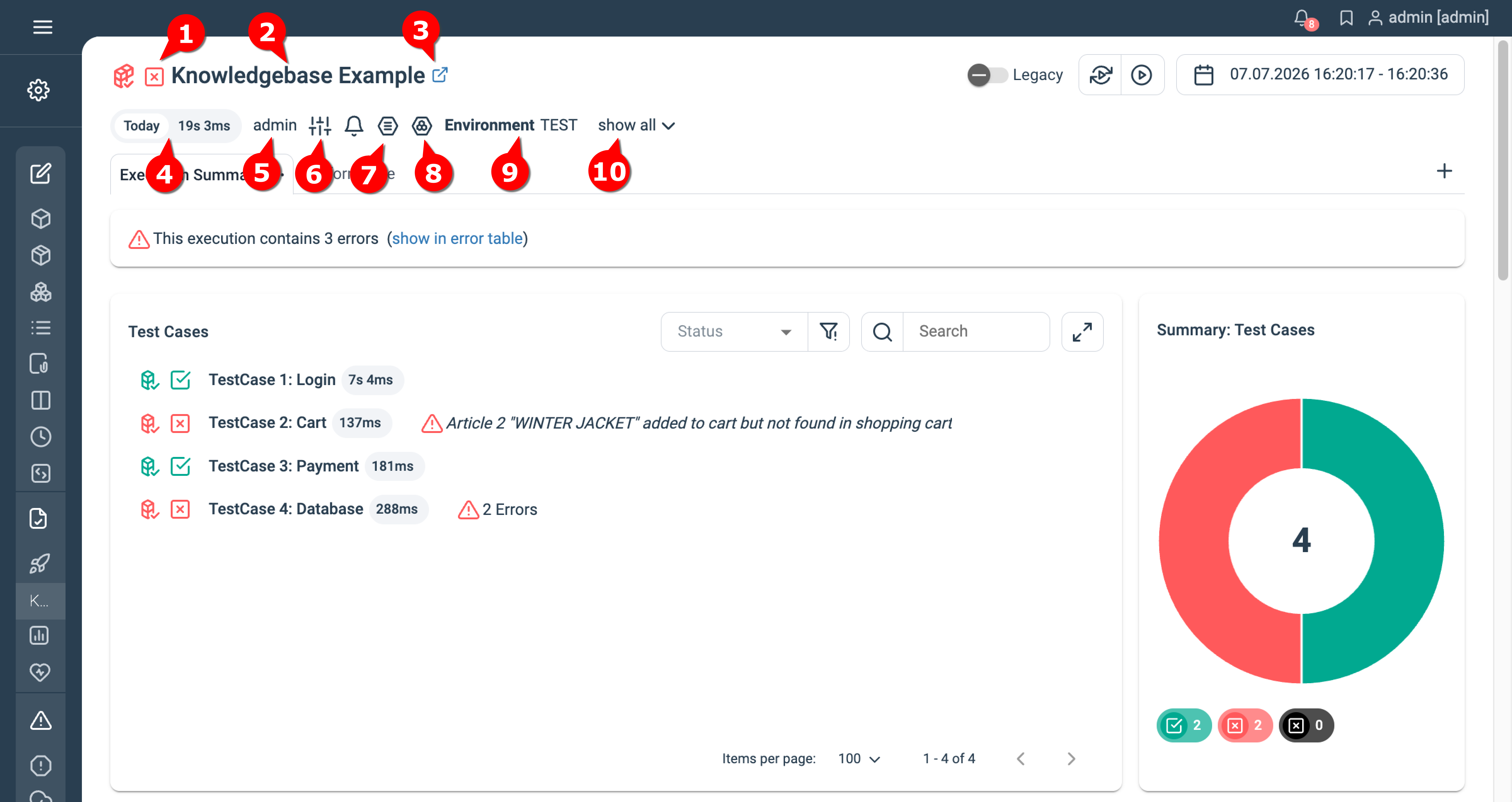Image resolution: width=1512 pixels, height=802 pixels.
Task: Select the Execution Summary tab
Action: 201,174
